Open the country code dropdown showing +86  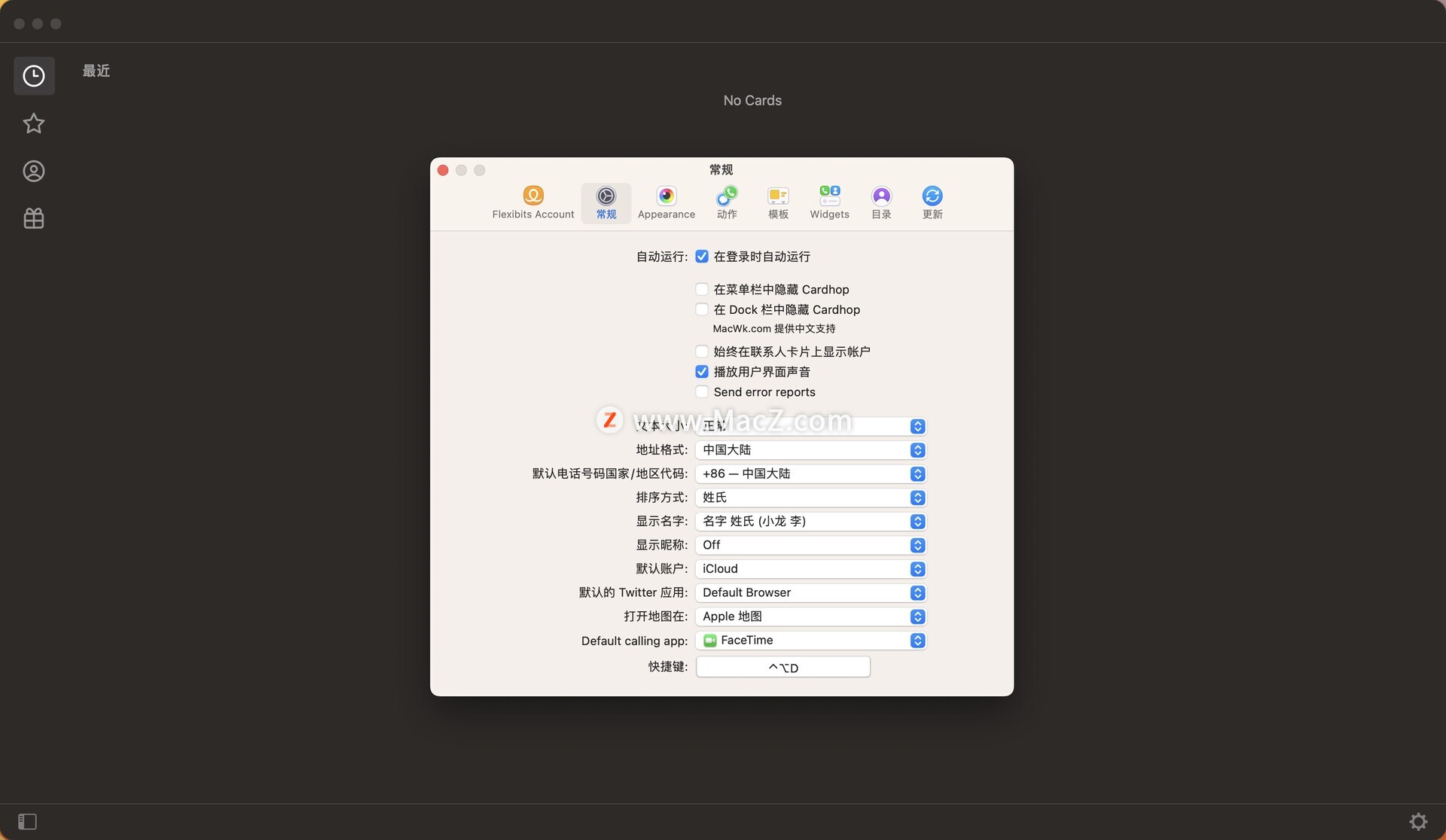click(810, 474)
